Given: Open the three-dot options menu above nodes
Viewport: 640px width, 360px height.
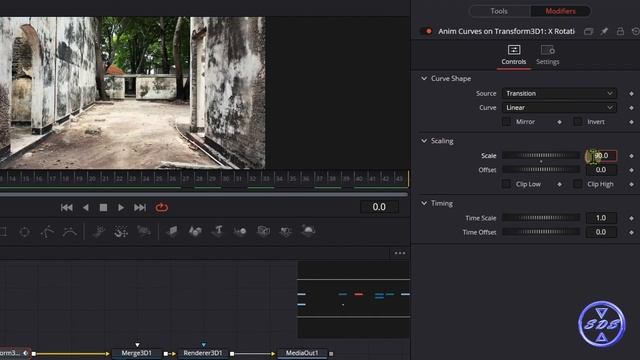Looking at the screenshot, I should 400,253.
